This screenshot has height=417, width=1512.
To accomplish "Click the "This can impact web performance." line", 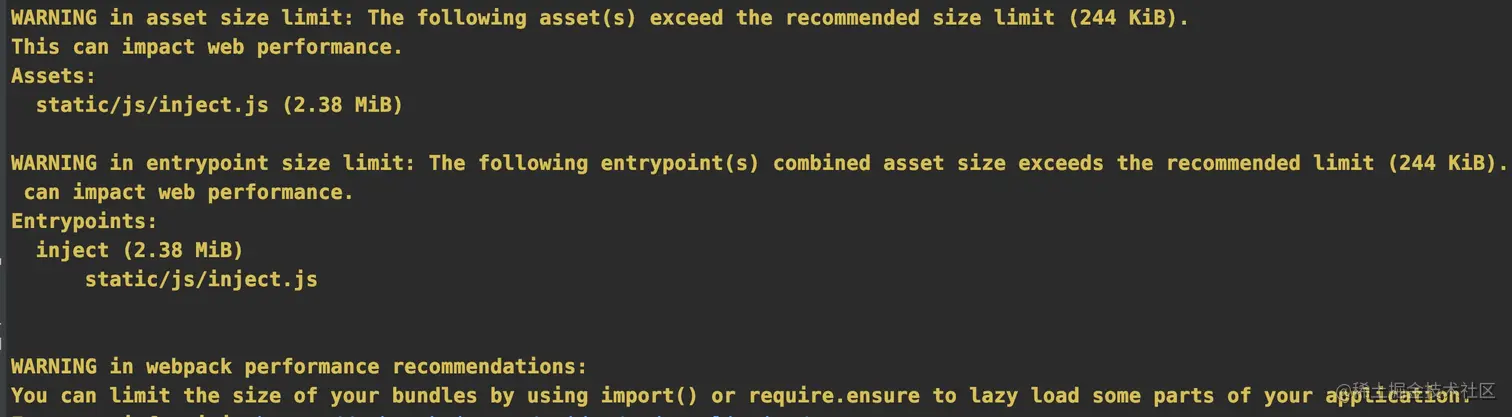I will [207, 46].
